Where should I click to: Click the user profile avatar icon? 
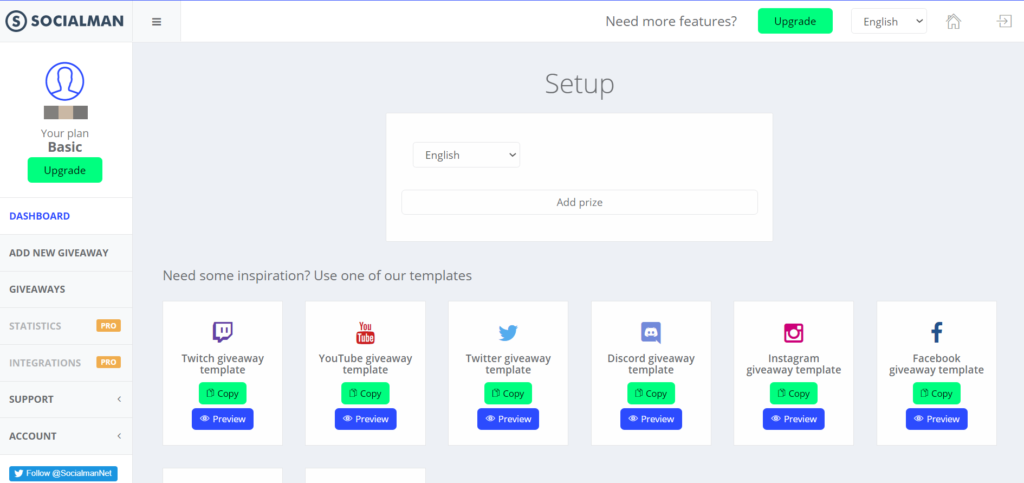coord(65,81)
